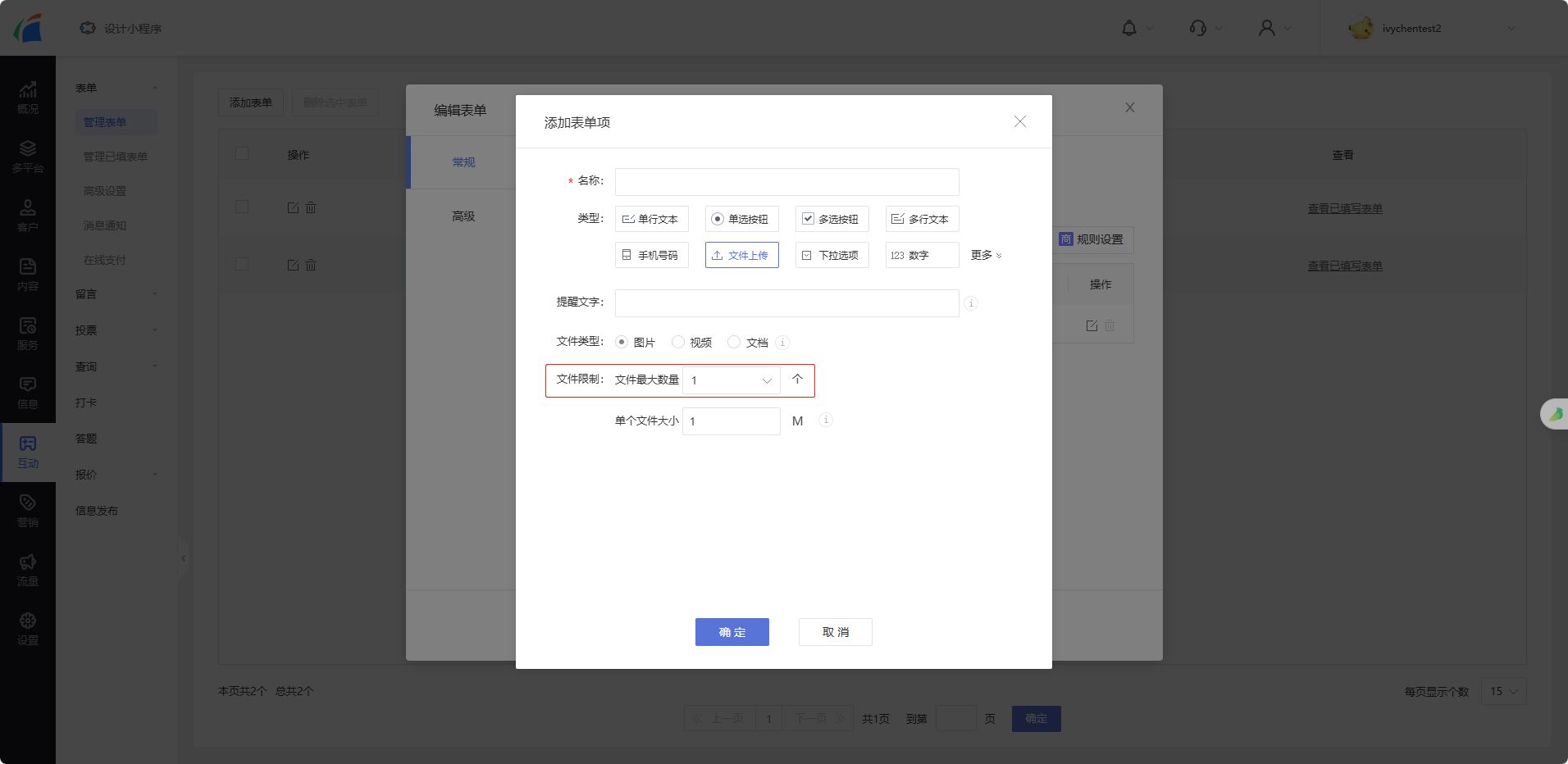Click edit icon under 操作 in 编辑表单 dialog

coord(1092,325)
